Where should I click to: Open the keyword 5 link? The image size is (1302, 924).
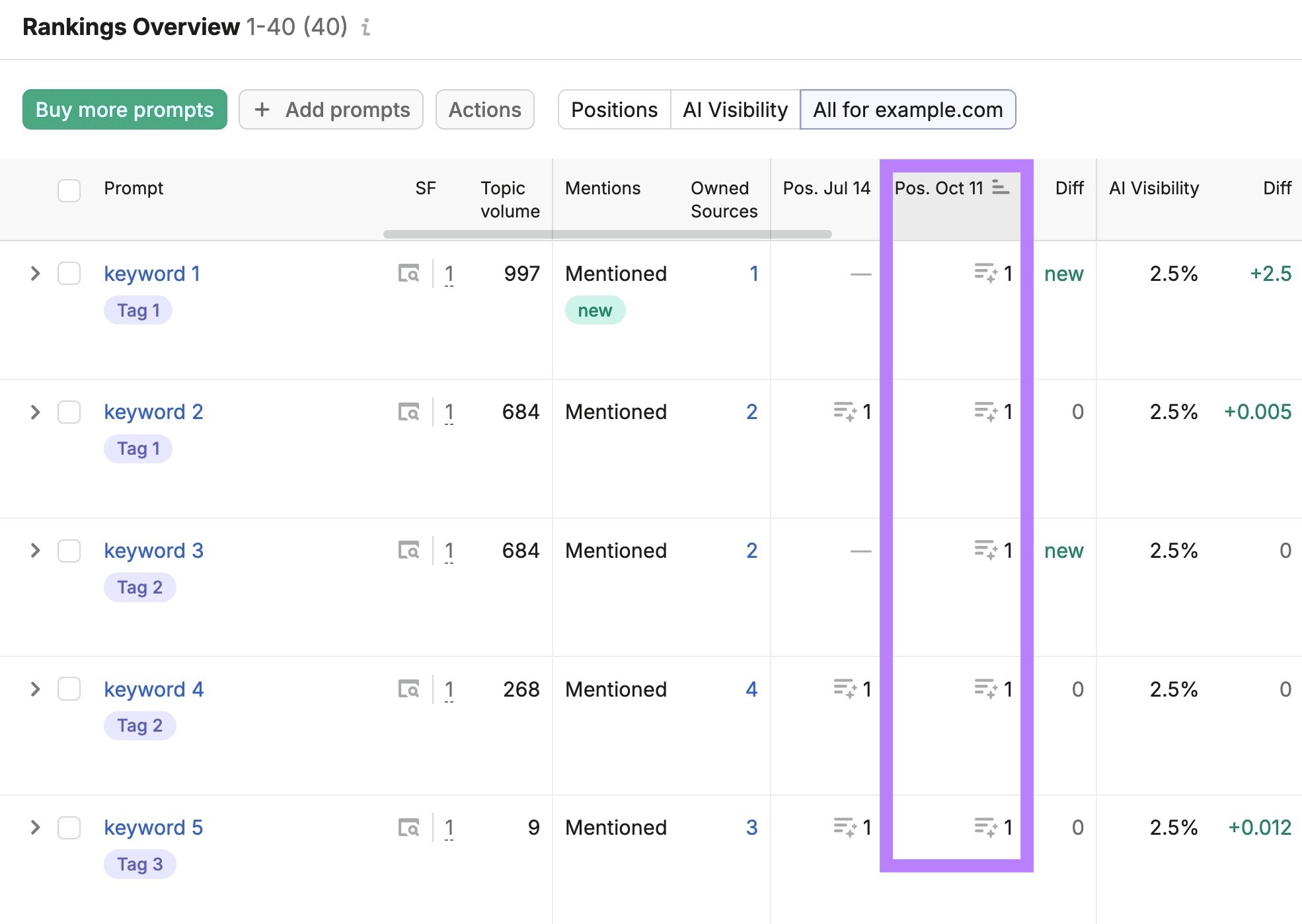click(x=153, y=828)
